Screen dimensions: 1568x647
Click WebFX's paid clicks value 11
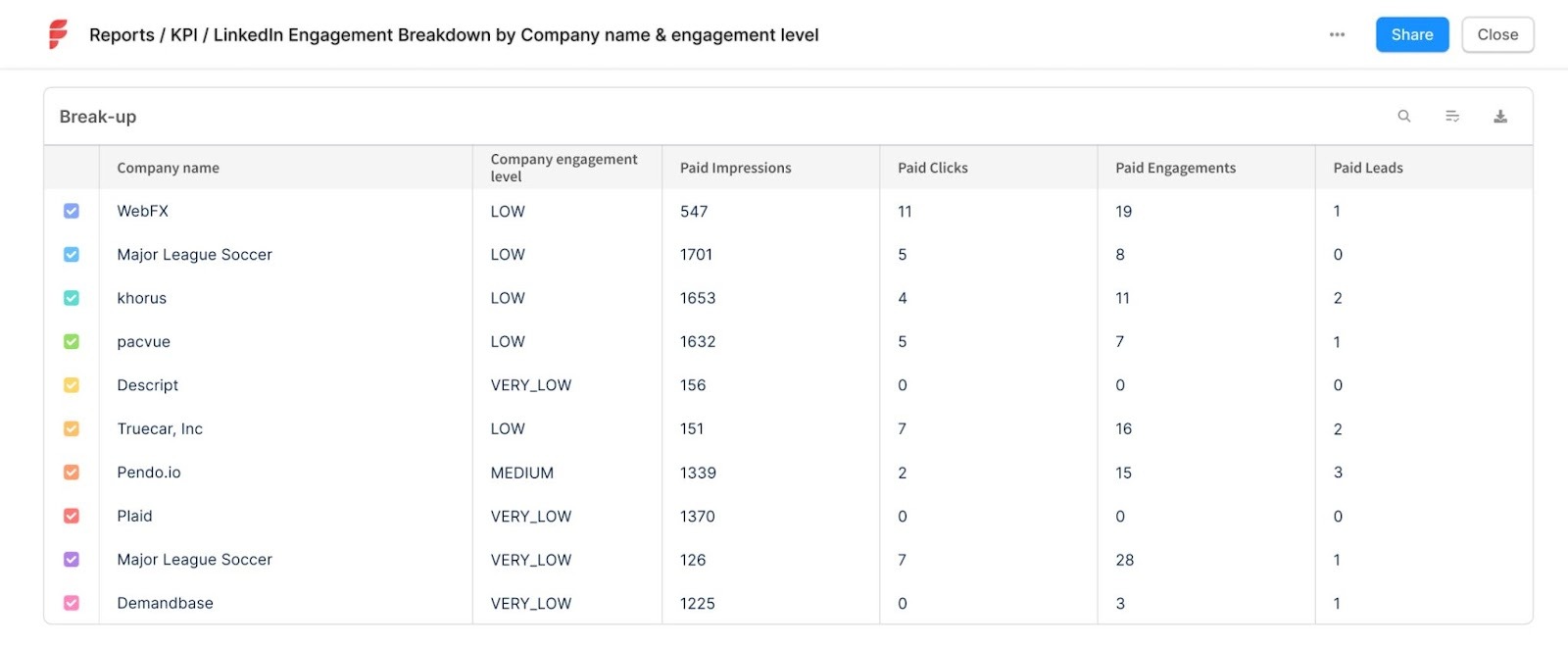point(905,211)
